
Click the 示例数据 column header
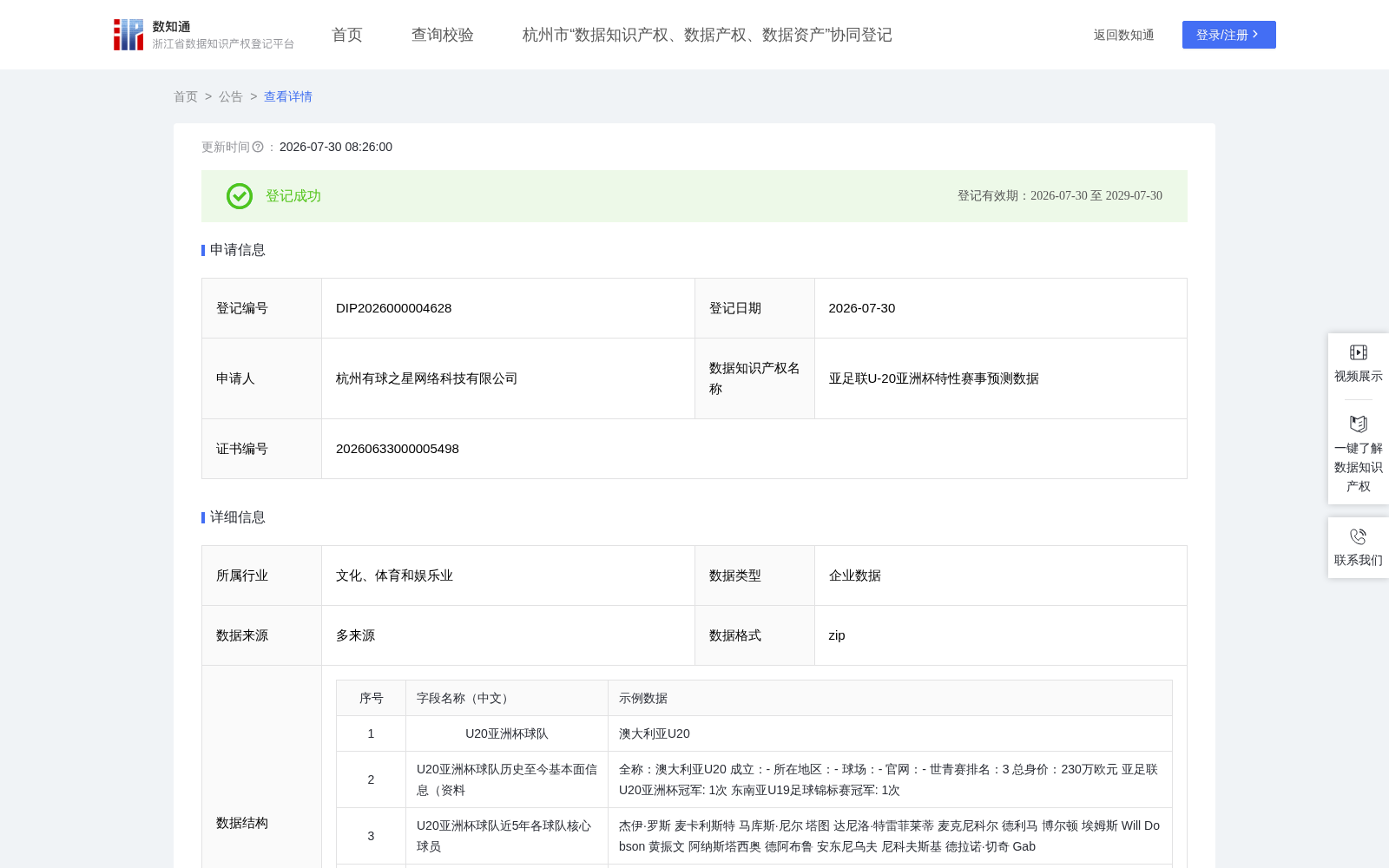(x=890, y=698)
